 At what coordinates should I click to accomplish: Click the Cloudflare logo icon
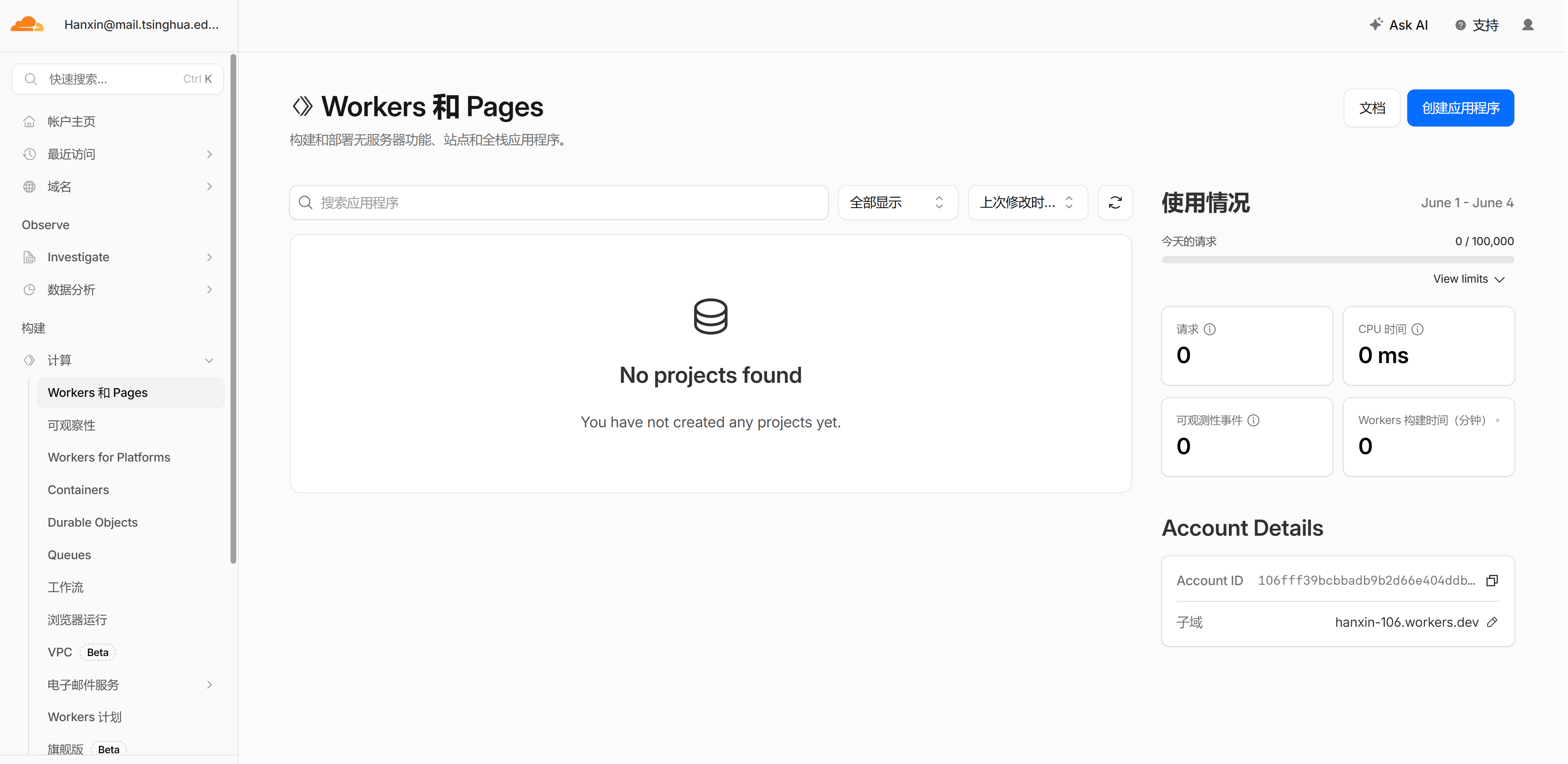pyautogui.click(x=27, y=25)
